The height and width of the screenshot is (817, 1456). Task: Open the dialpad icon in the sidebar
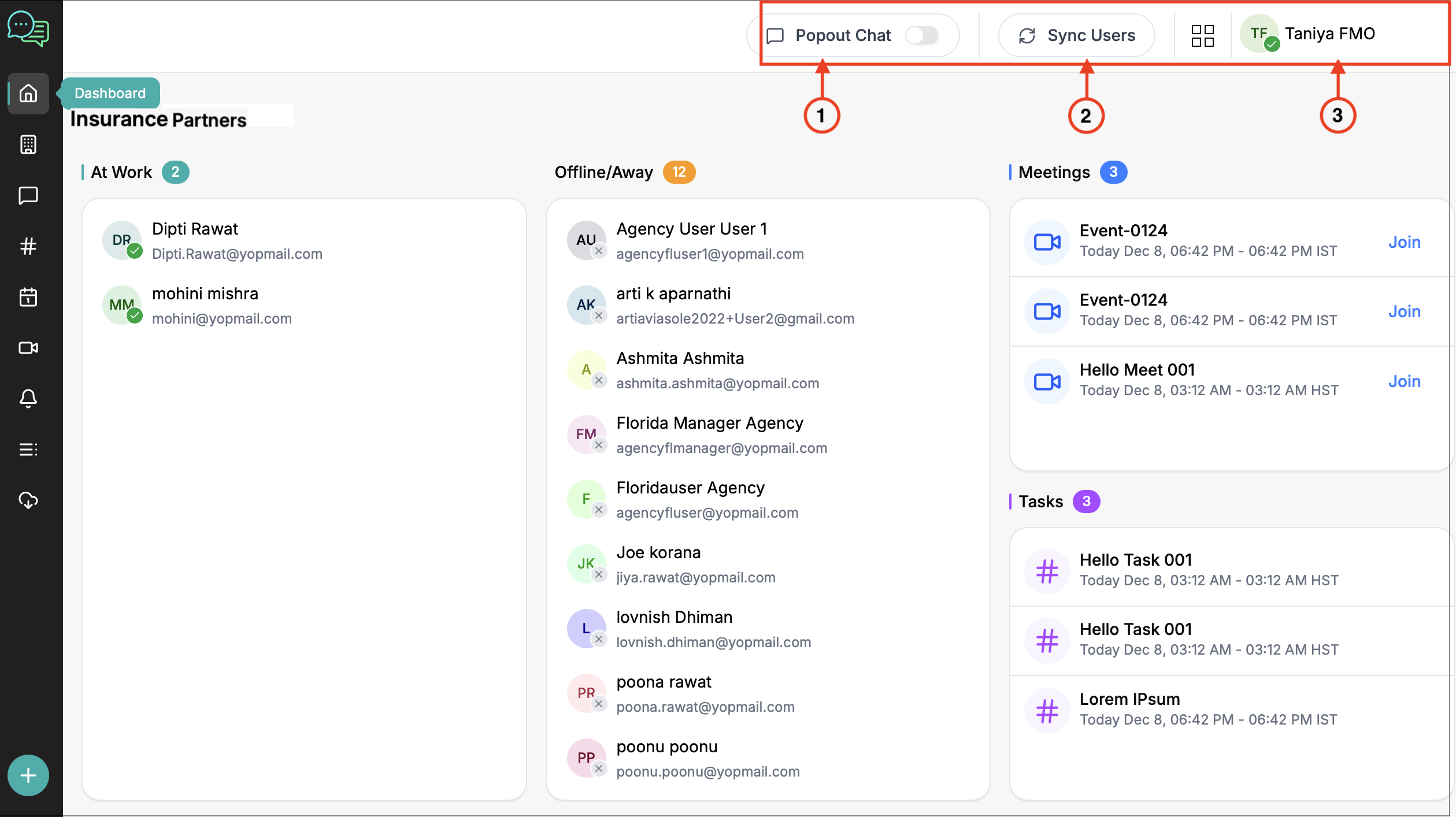28,144
